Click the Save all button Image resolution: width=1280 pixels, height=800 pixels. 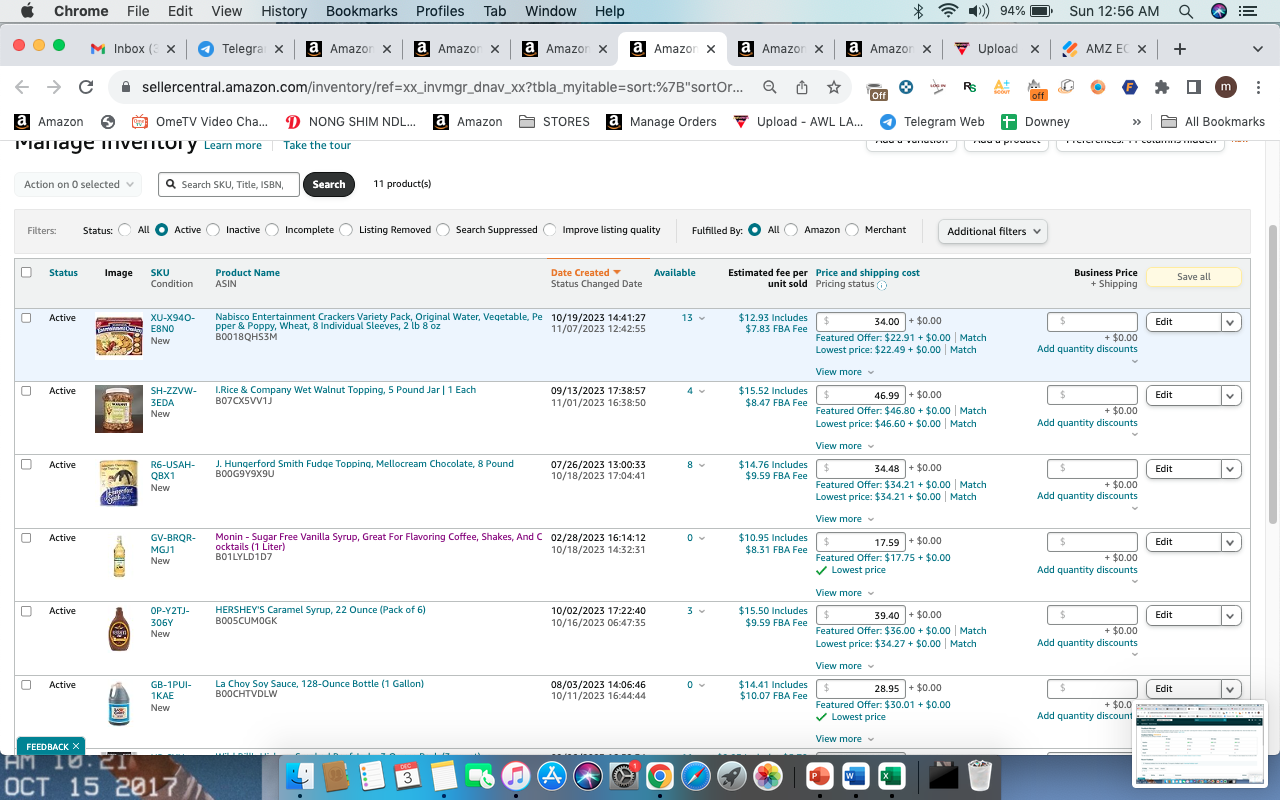pos(1193,277)
